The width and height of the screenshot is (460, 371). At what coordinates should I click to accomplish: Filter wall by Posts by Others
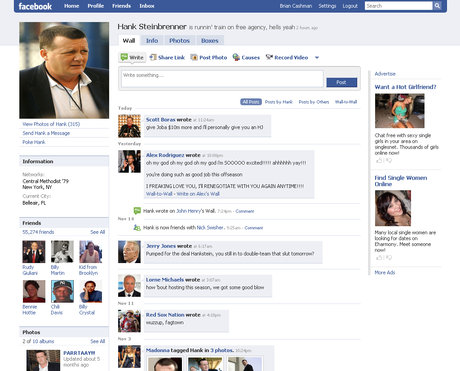(x=314, y=102)
